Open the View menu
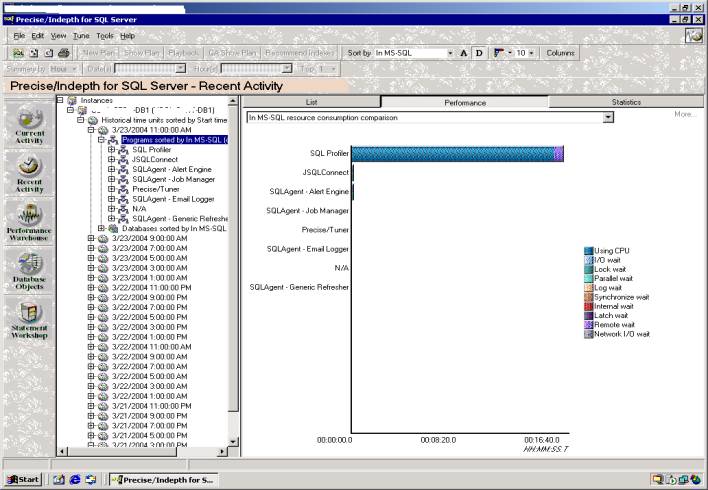Viewport: 708px width, 490px height. [x=58, y=36]
